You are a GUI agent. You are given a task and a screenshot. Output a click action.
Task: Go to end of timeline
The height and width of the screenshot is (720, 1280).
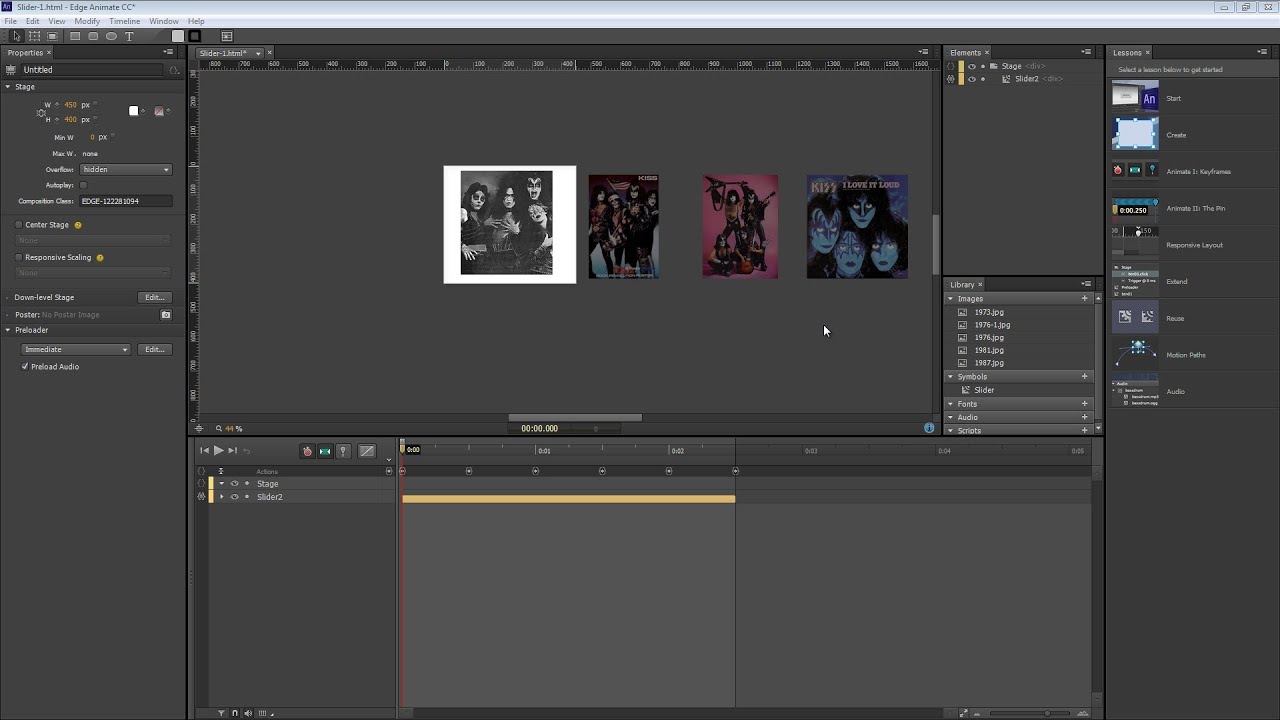click(232, 451)
